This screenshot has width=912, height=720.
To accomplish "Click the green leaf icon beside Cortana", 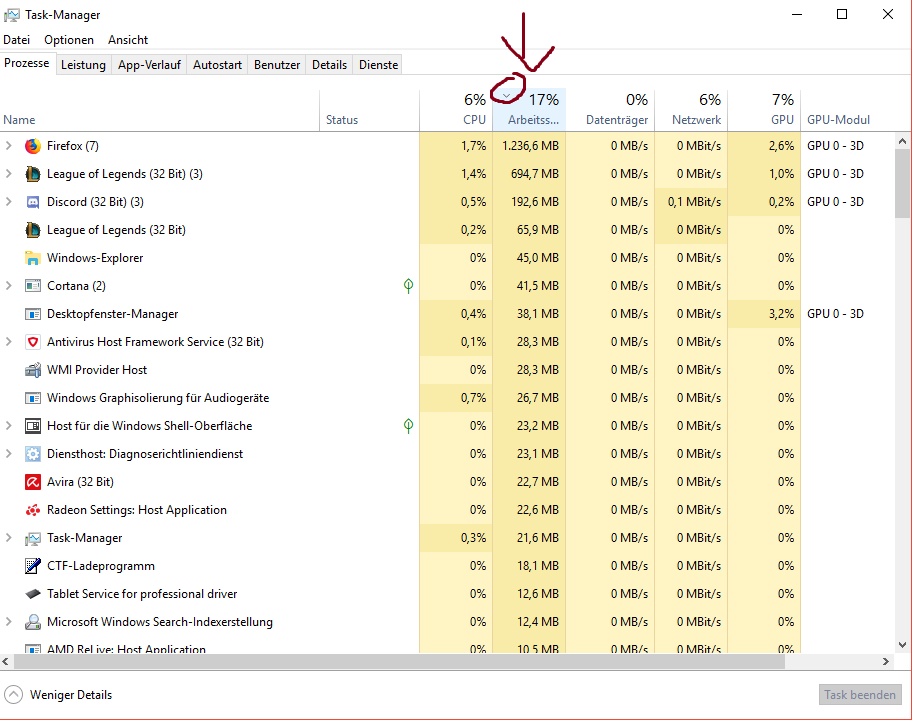I will (408, 286).
